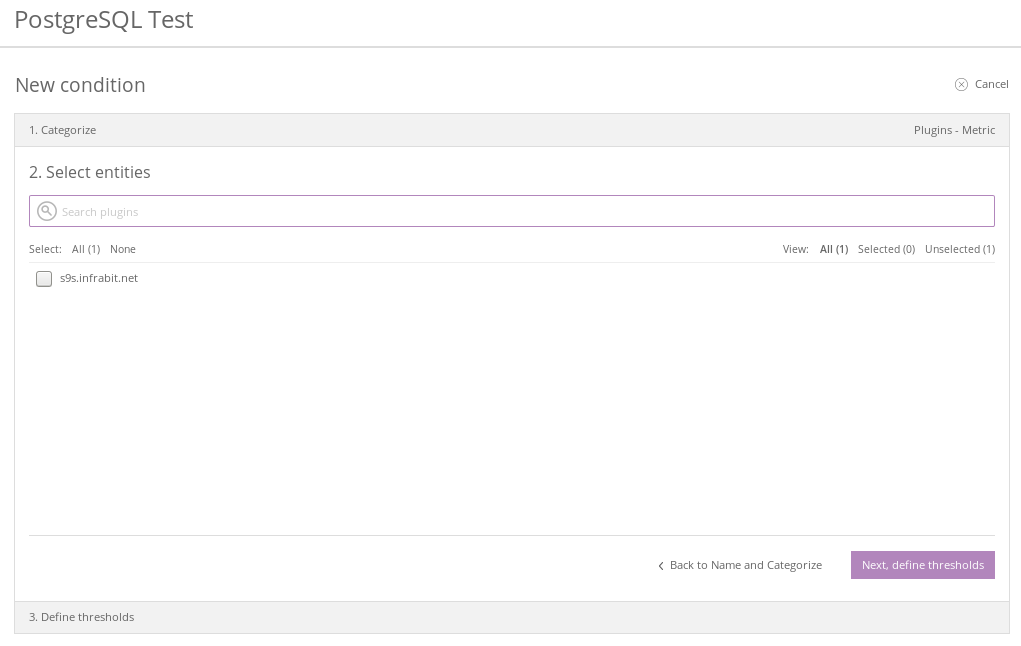Expand the 3. Define thresholds section
This screenshot has width=1021, height=646.
tap(512, 617)
